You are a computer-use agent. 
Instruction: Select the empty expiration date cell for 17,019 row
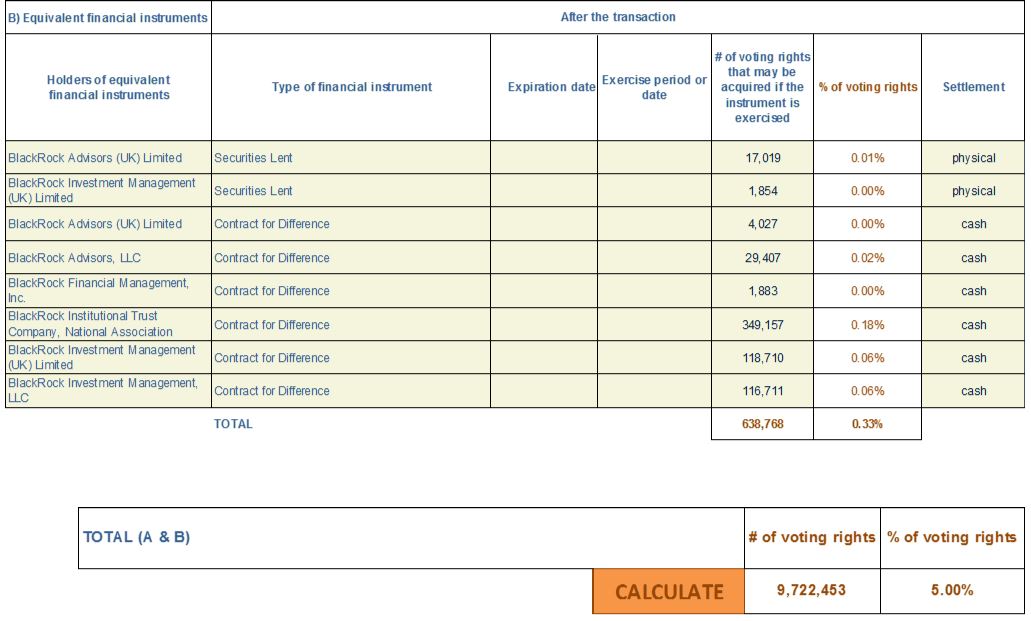coord(544,158)
